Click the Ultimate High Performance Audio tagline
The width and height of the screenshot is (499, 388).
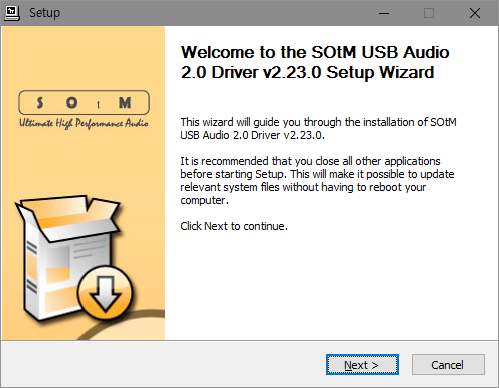84,123
